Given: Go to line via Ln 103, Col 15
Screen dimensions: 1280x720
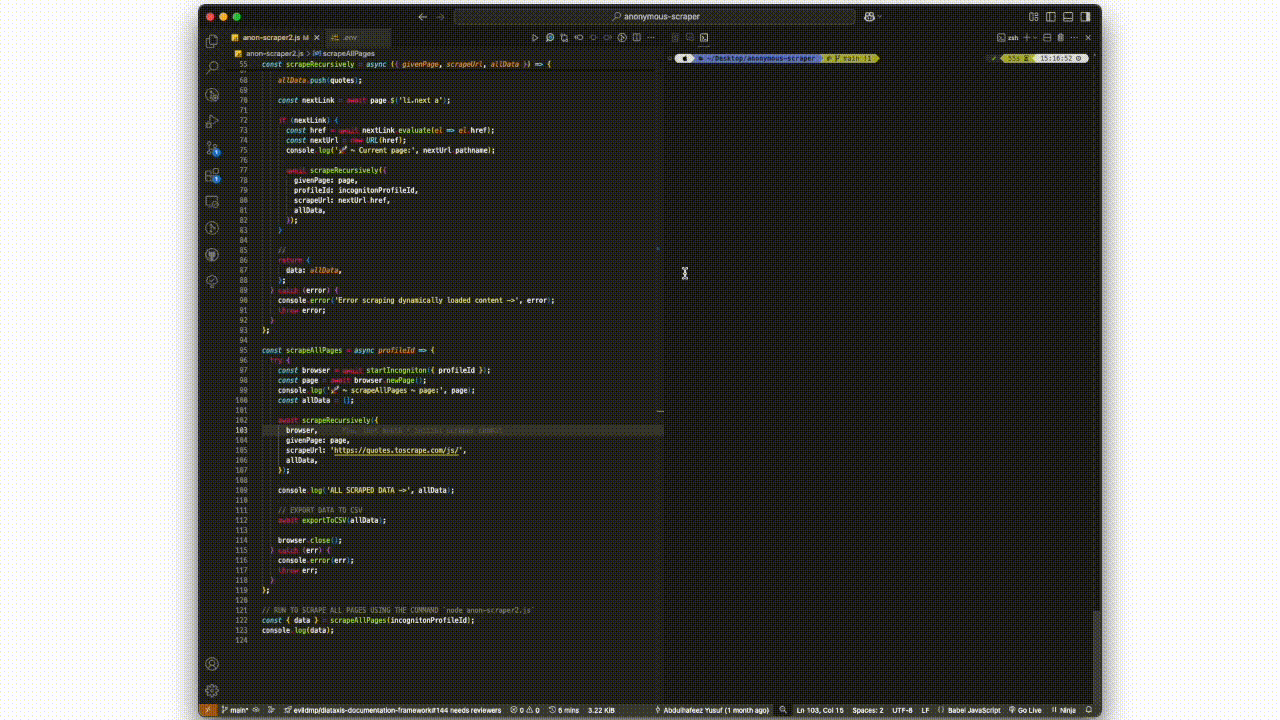Looking at the screenshot, I should click(x=820, y=710).
